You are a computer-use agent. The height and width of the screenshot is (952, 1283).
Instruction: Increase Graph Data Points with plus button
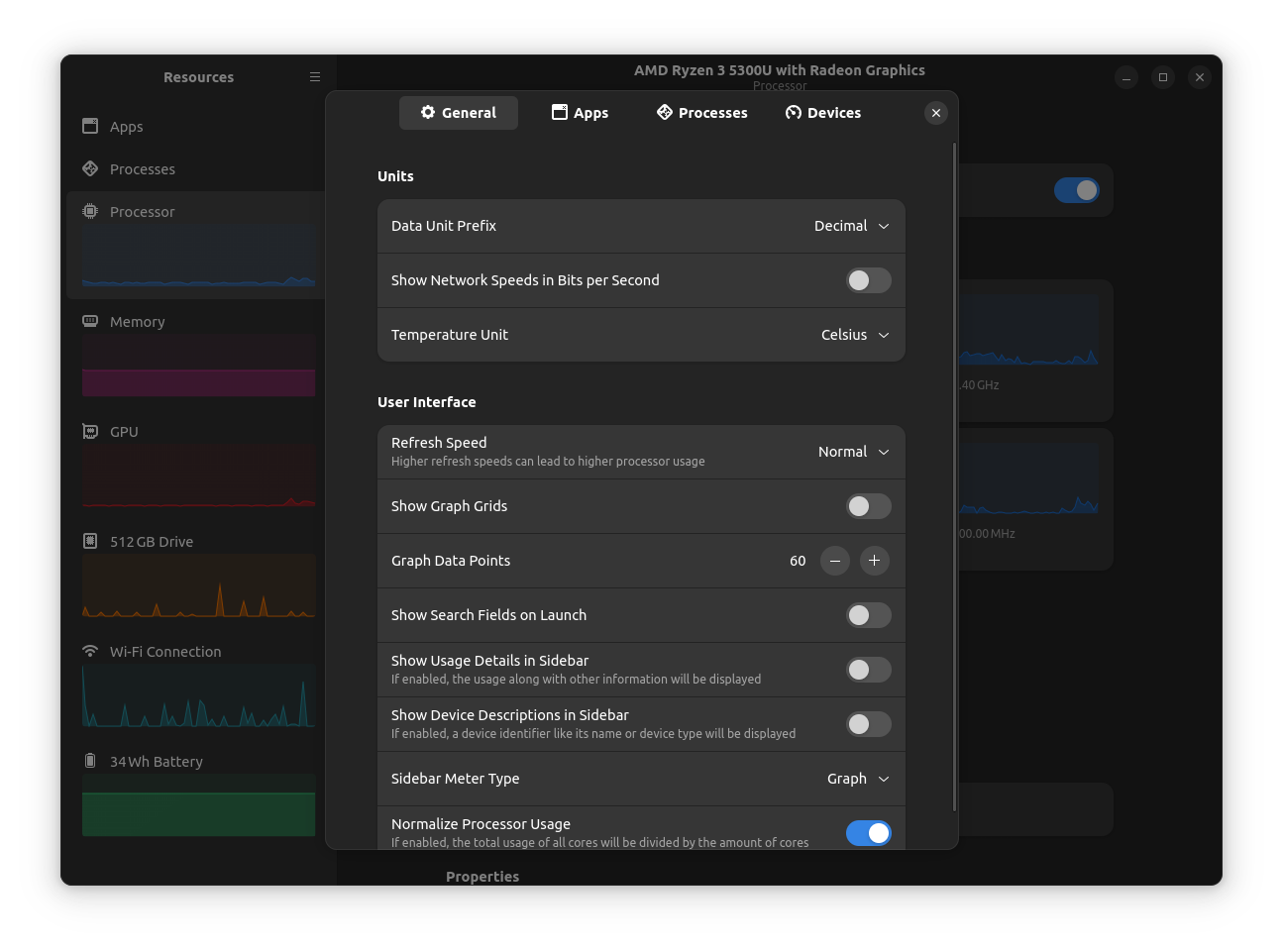click(874, 561)
